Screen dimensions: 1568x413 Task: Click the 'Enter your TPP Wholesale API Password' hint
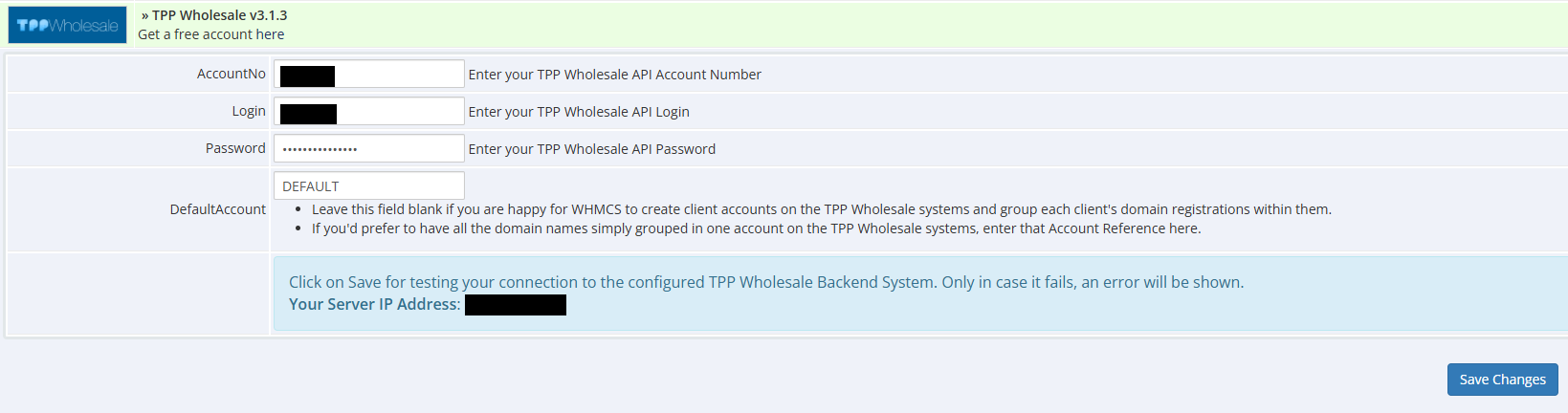coord(592,149)
